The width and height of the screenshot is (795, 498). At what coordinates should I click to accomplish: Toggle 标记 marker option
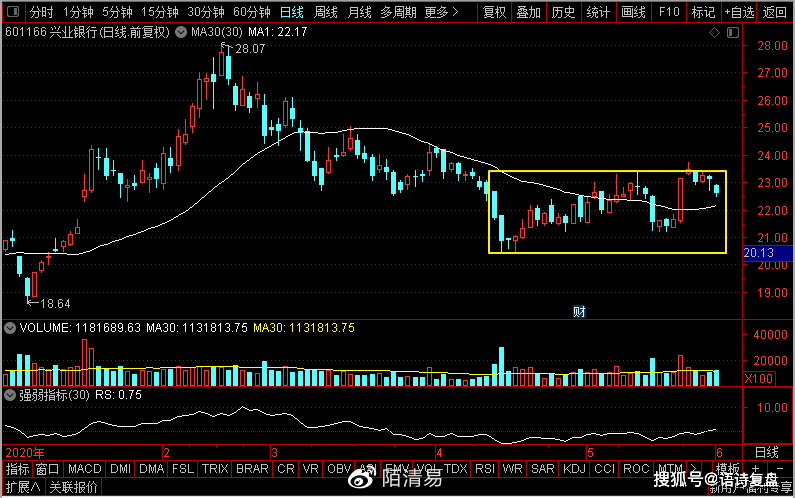point(703,13)
